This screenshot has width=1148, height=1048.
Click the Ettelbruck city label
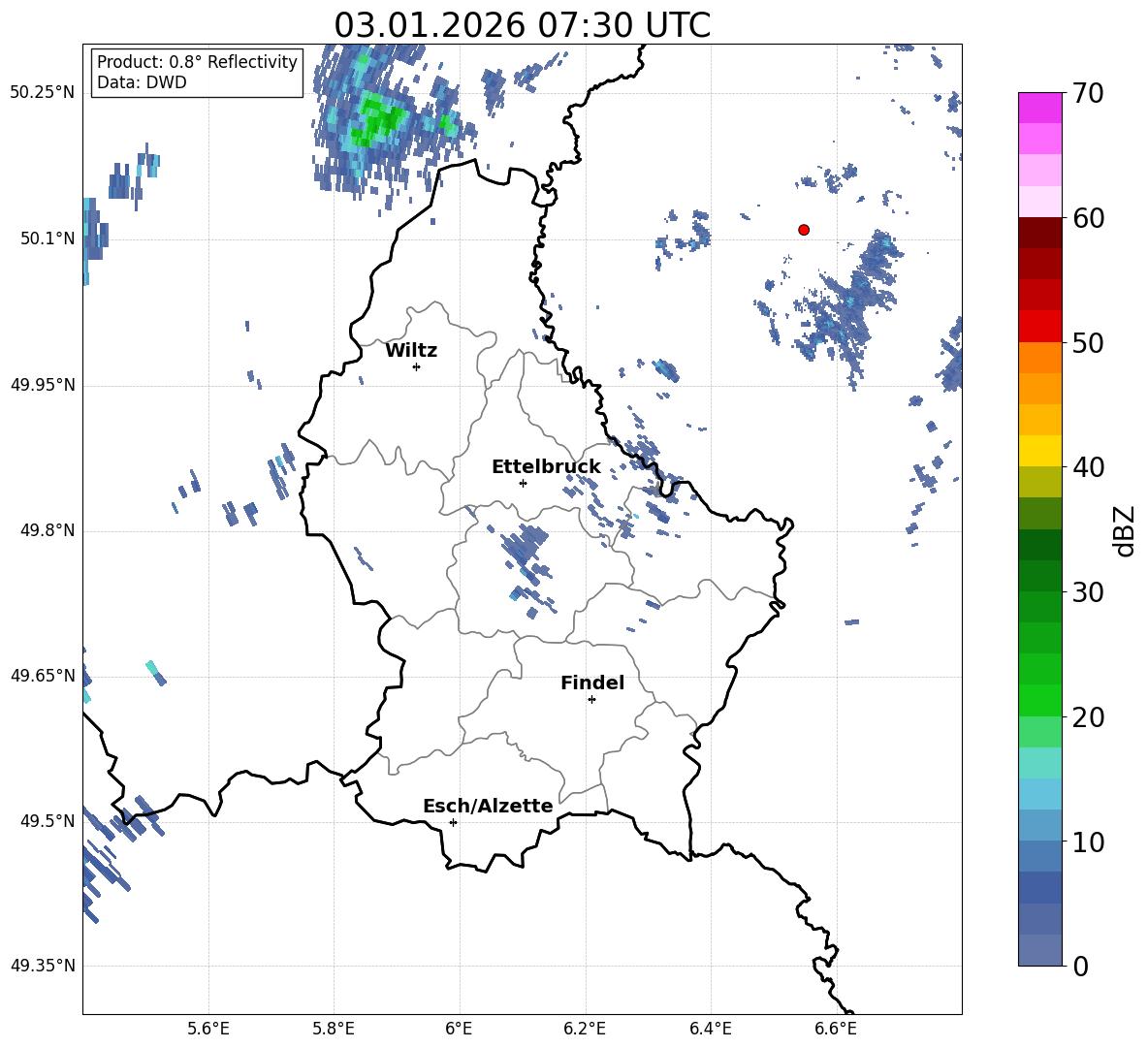[546, 467]
